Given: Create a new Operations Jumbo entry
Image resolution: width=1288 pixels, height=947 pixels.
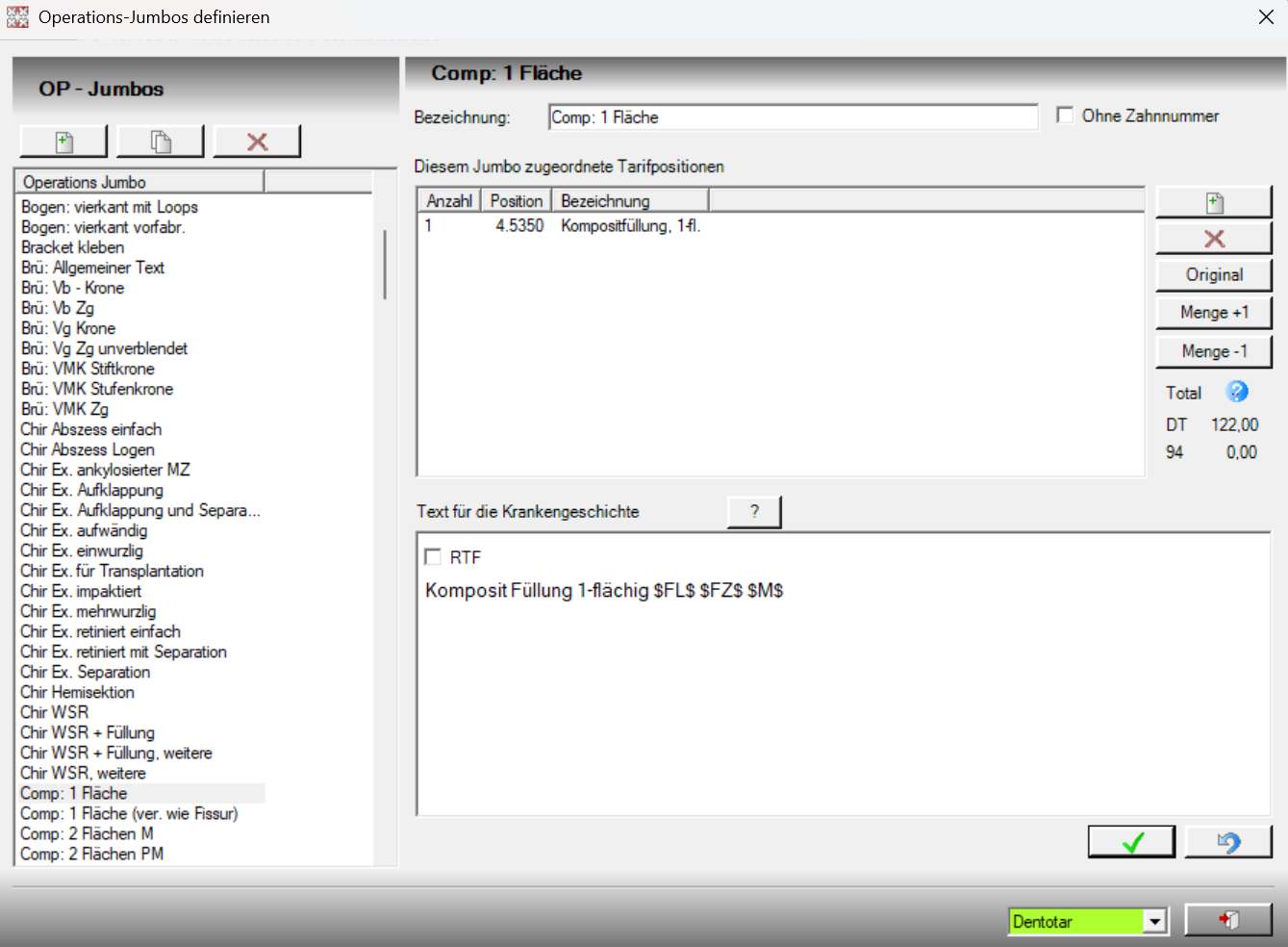Looking at the screenshot, I should click(x=63, y=141).
